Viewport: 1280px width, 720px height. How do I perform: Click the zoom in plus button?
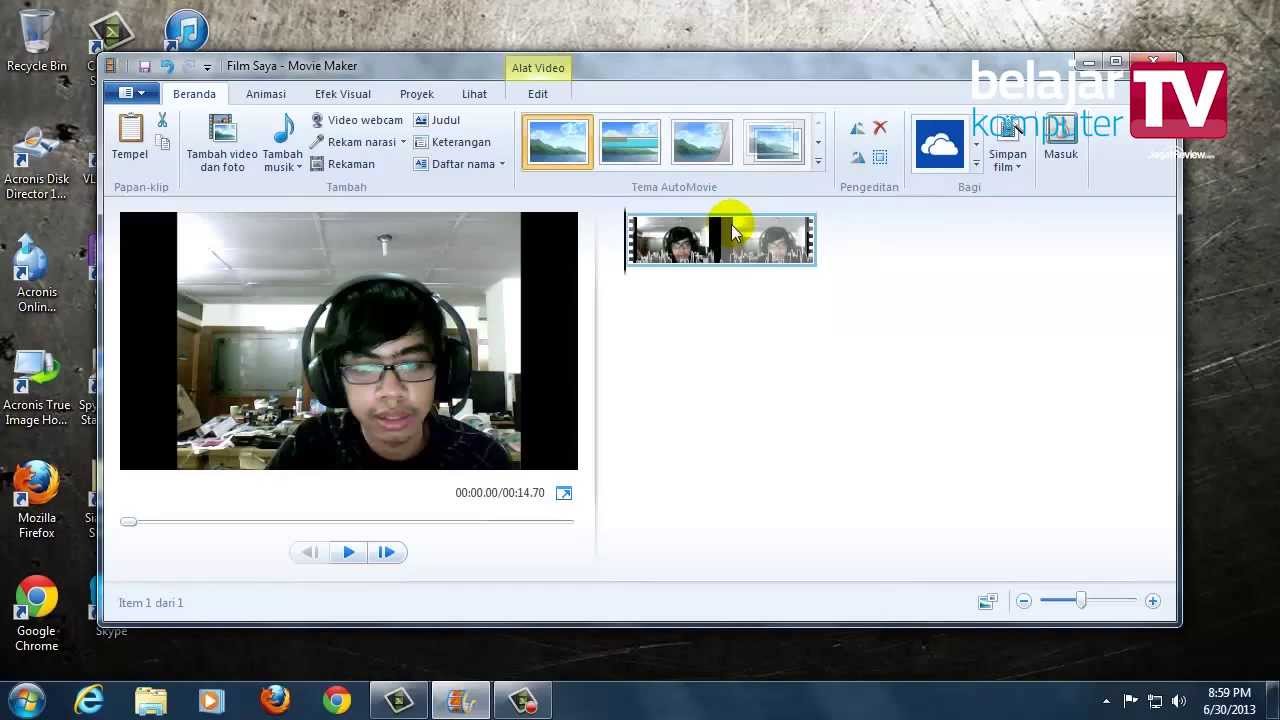[1153, 601]
